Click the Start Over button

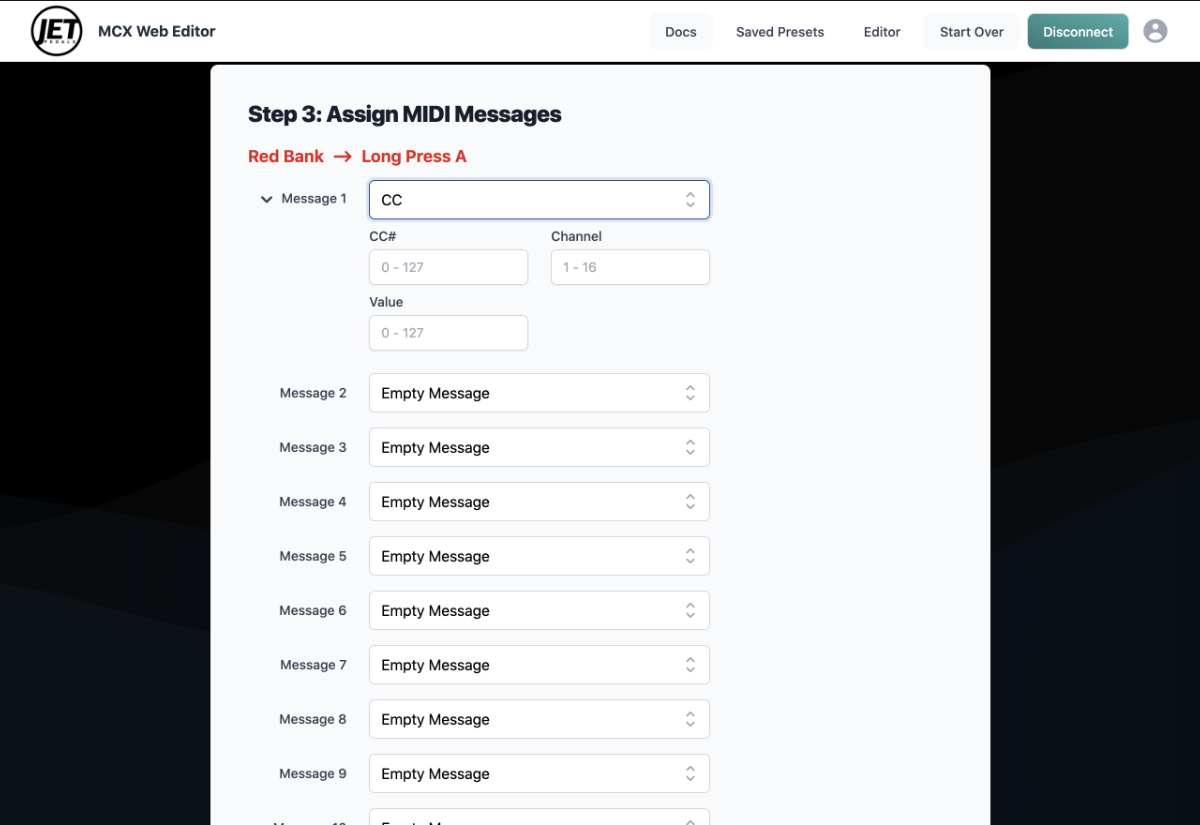click(972, 32)
